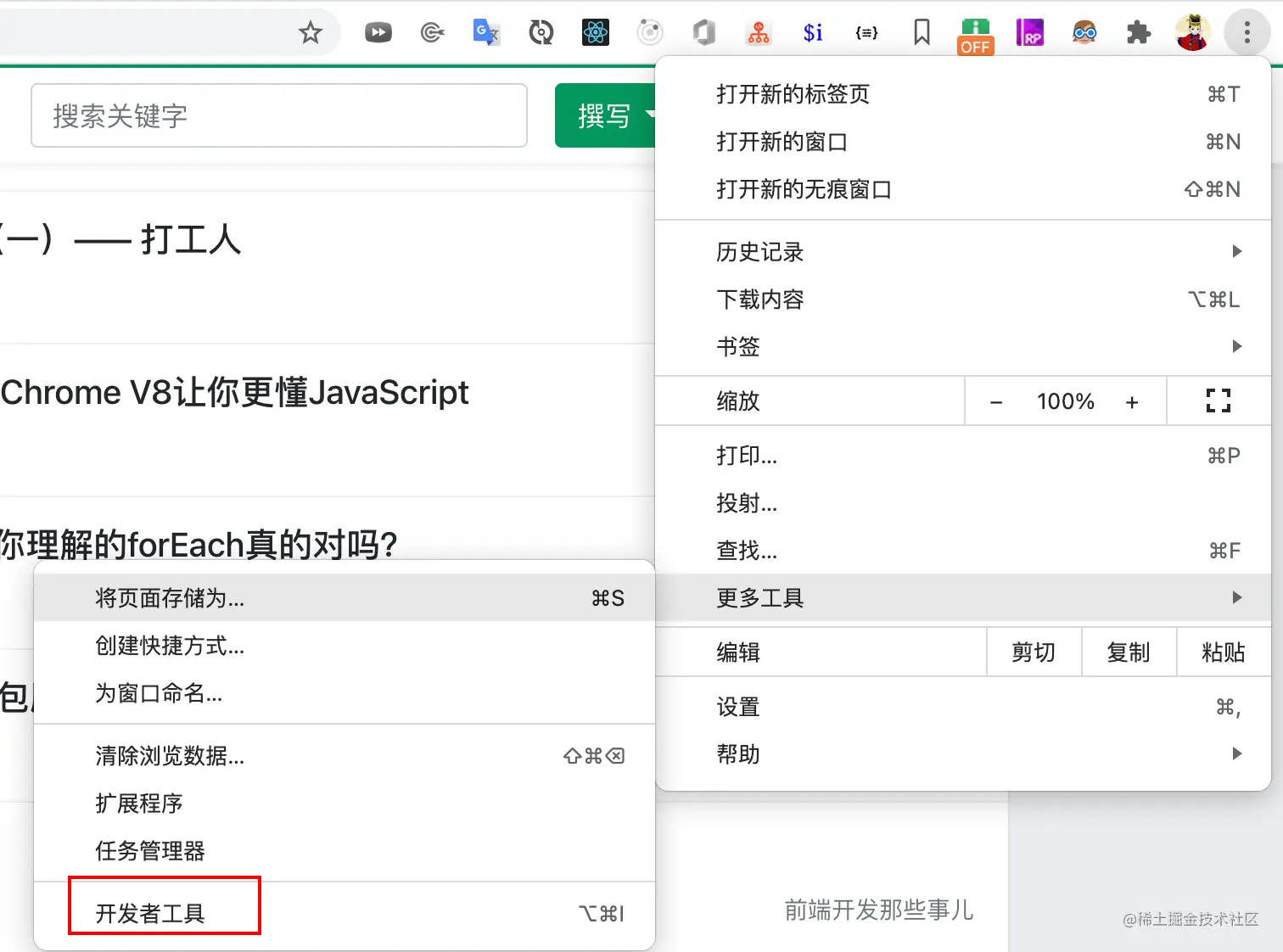Open 设置 from the Chrome menu
Viewport: 1283px width, 952px height.
963,707
